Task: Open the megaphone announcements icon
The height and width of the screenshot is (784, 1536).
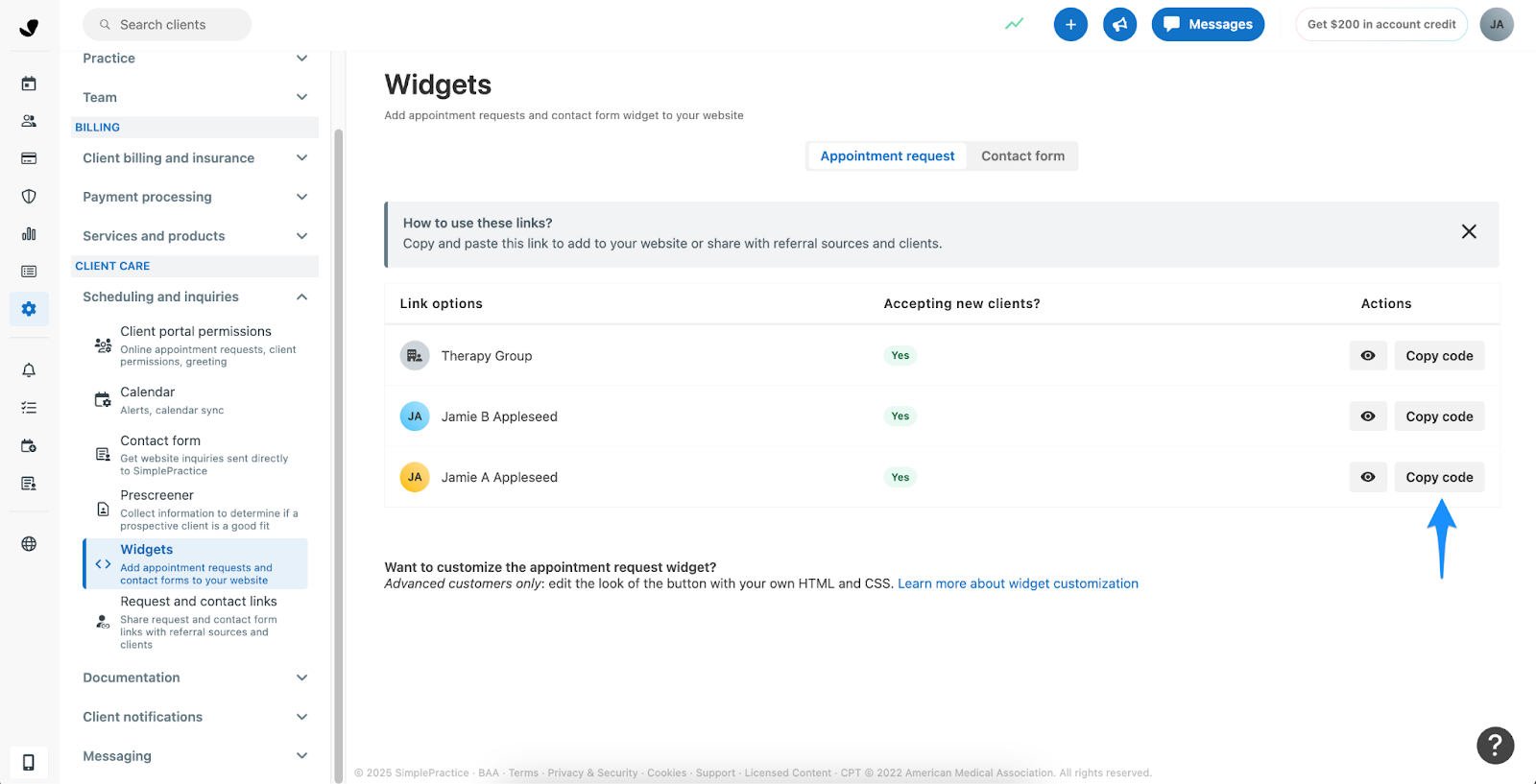Action: [1119, 24]
